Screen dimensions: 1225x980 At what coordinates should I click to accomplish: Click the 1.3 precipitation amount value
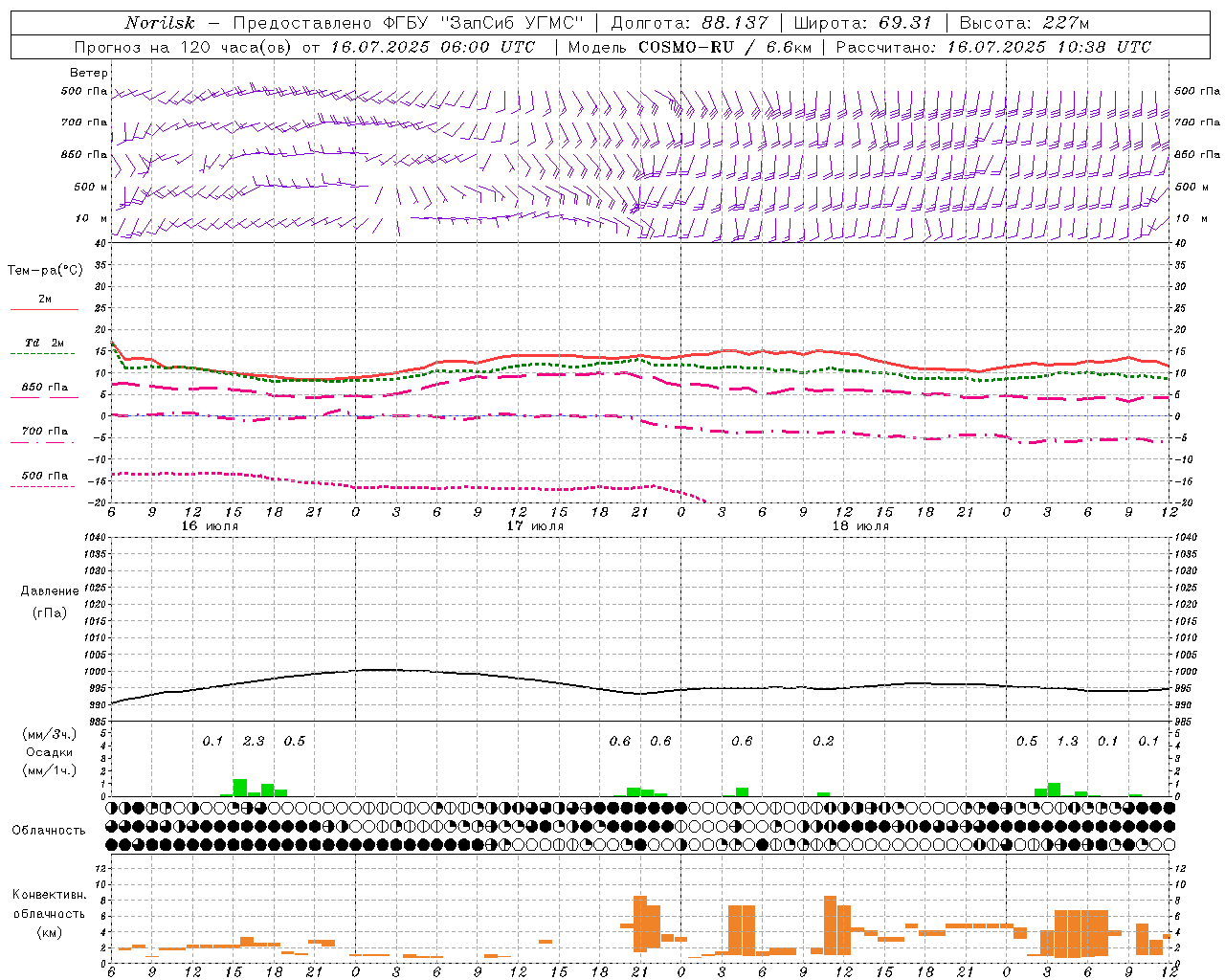click(1067, 742)
